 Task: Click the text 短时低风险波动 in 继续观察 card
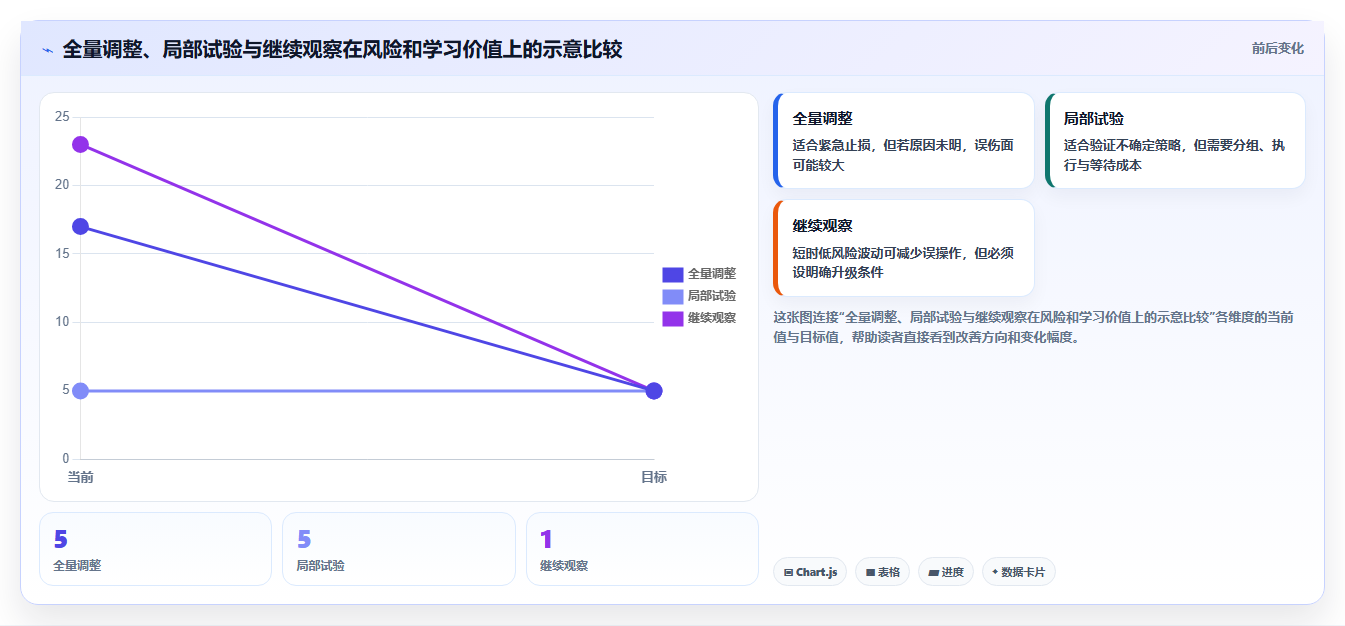[x=838, y=252]
